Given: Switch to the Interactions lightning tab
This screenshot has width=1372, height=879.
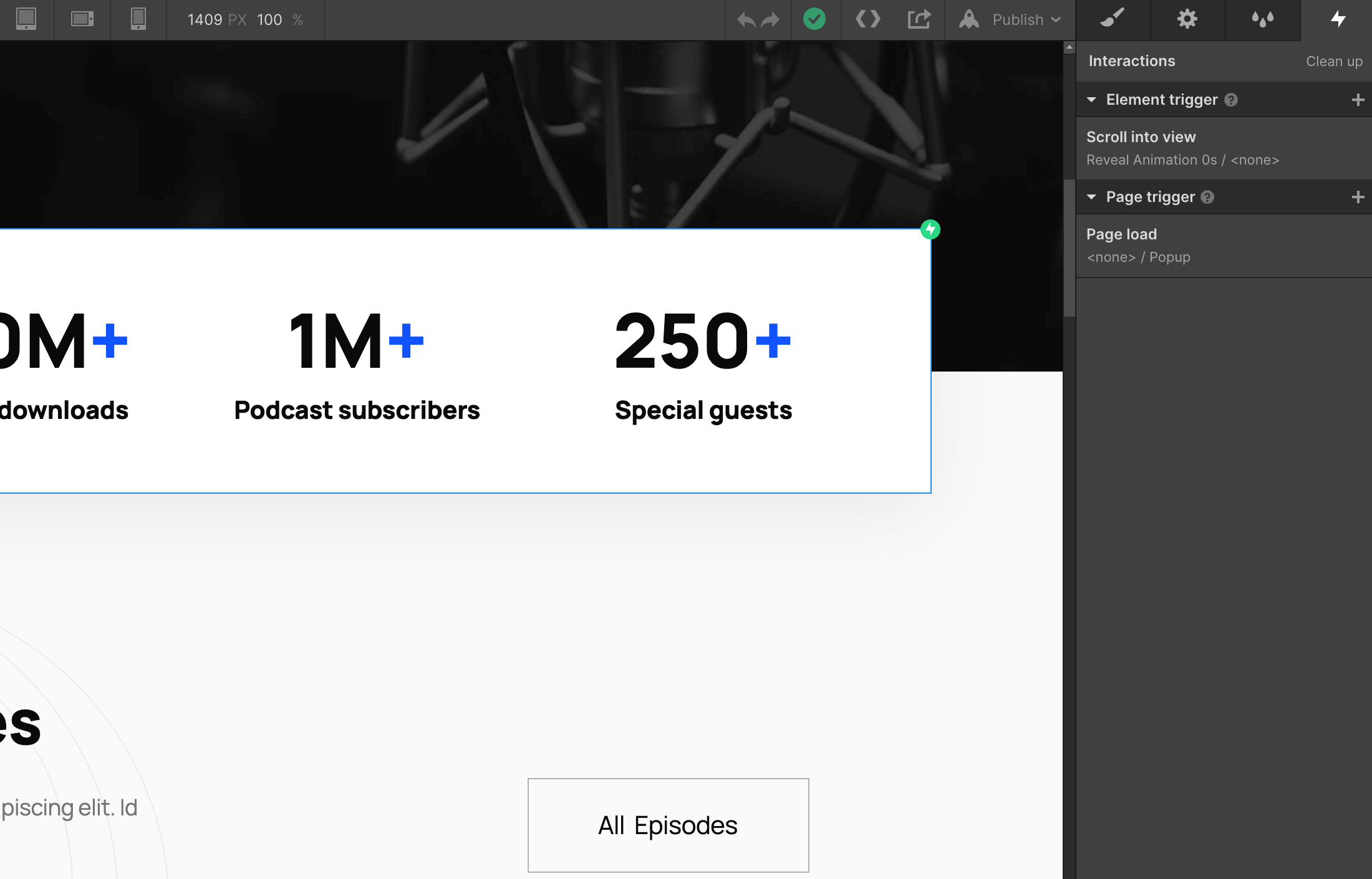Looking at the screenshot, I should tap(1339, 19).
